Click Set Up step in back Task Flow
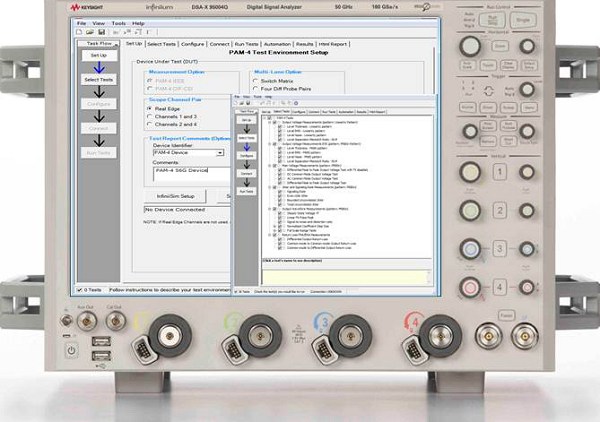The height and width of the screenshot is (422, 600). [x=99, y=55]
